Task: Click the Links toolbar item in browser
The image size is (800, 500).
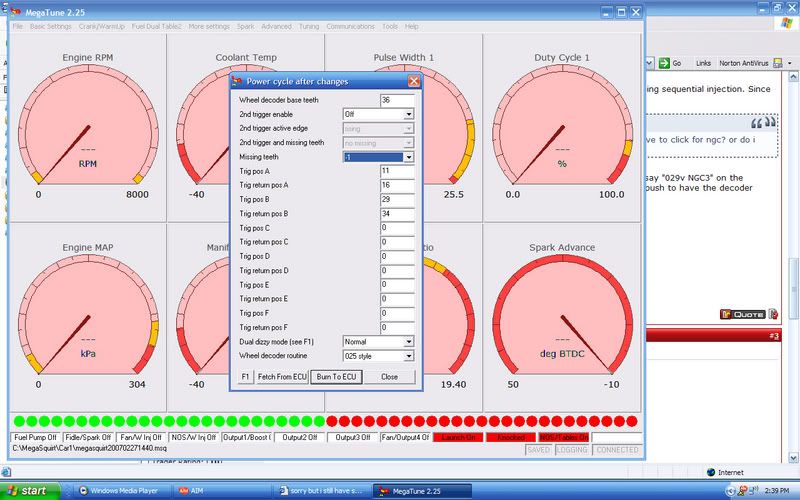Action: click(x=703, y=63)
